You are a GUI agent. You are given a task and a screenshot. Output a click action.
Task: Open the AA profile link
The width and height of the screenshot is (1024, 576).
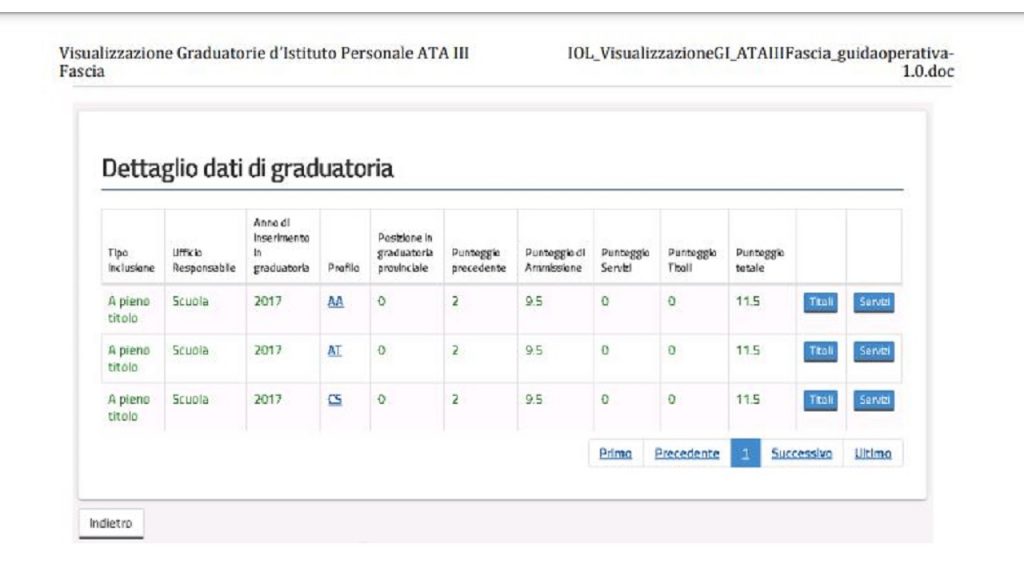336,303
